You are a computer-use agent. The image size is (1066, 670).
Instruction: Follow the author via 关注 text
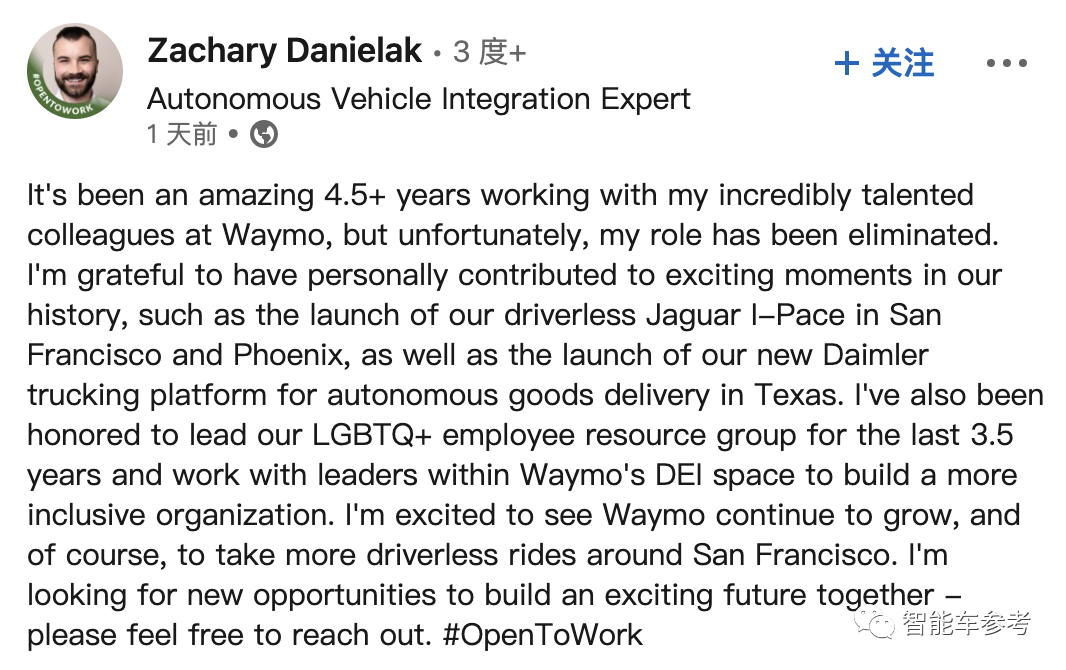click(902, 64)
